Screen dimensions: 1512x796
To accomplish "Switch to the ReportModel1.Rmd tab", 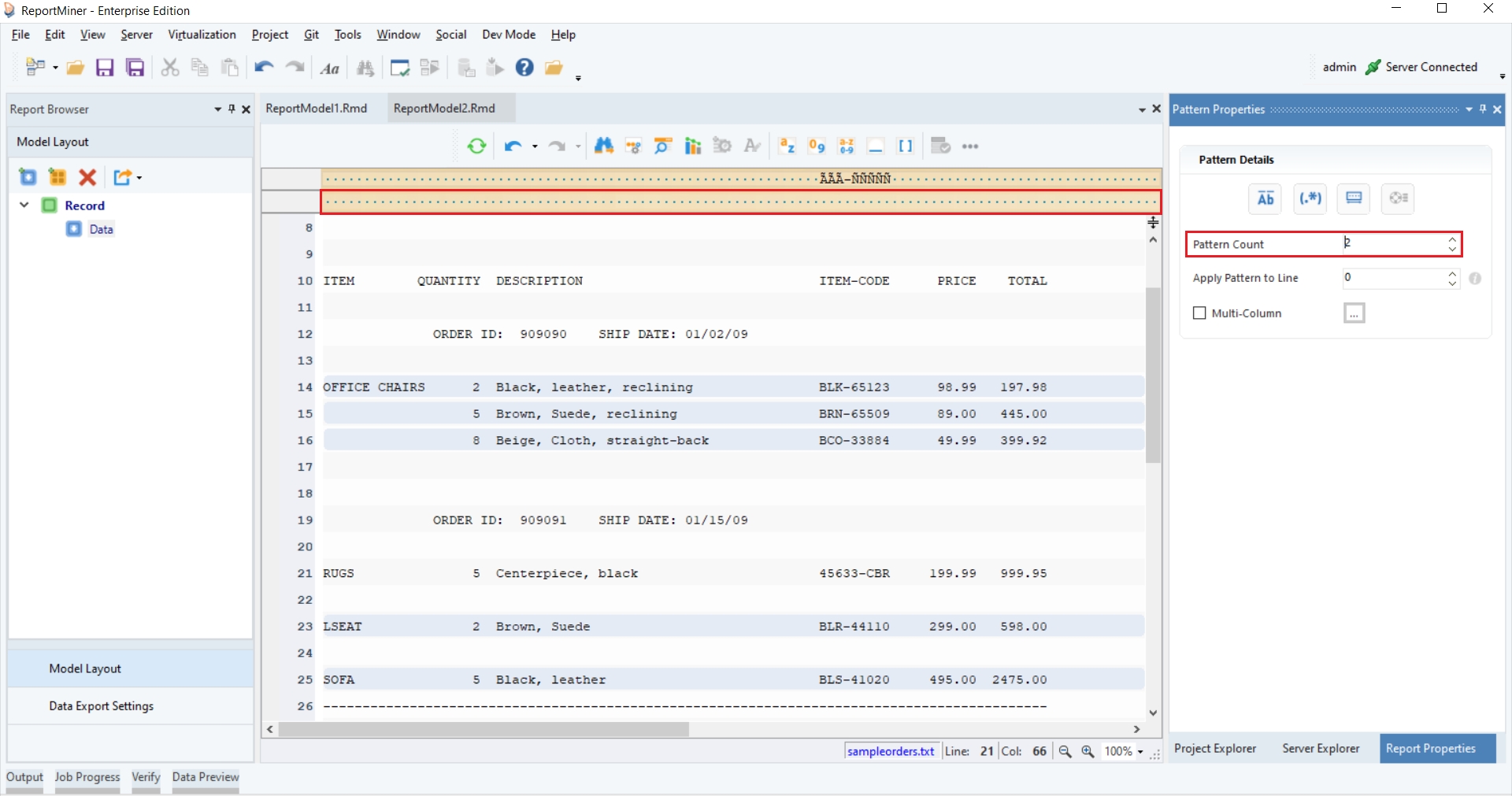I will click(x=317, y=109).
